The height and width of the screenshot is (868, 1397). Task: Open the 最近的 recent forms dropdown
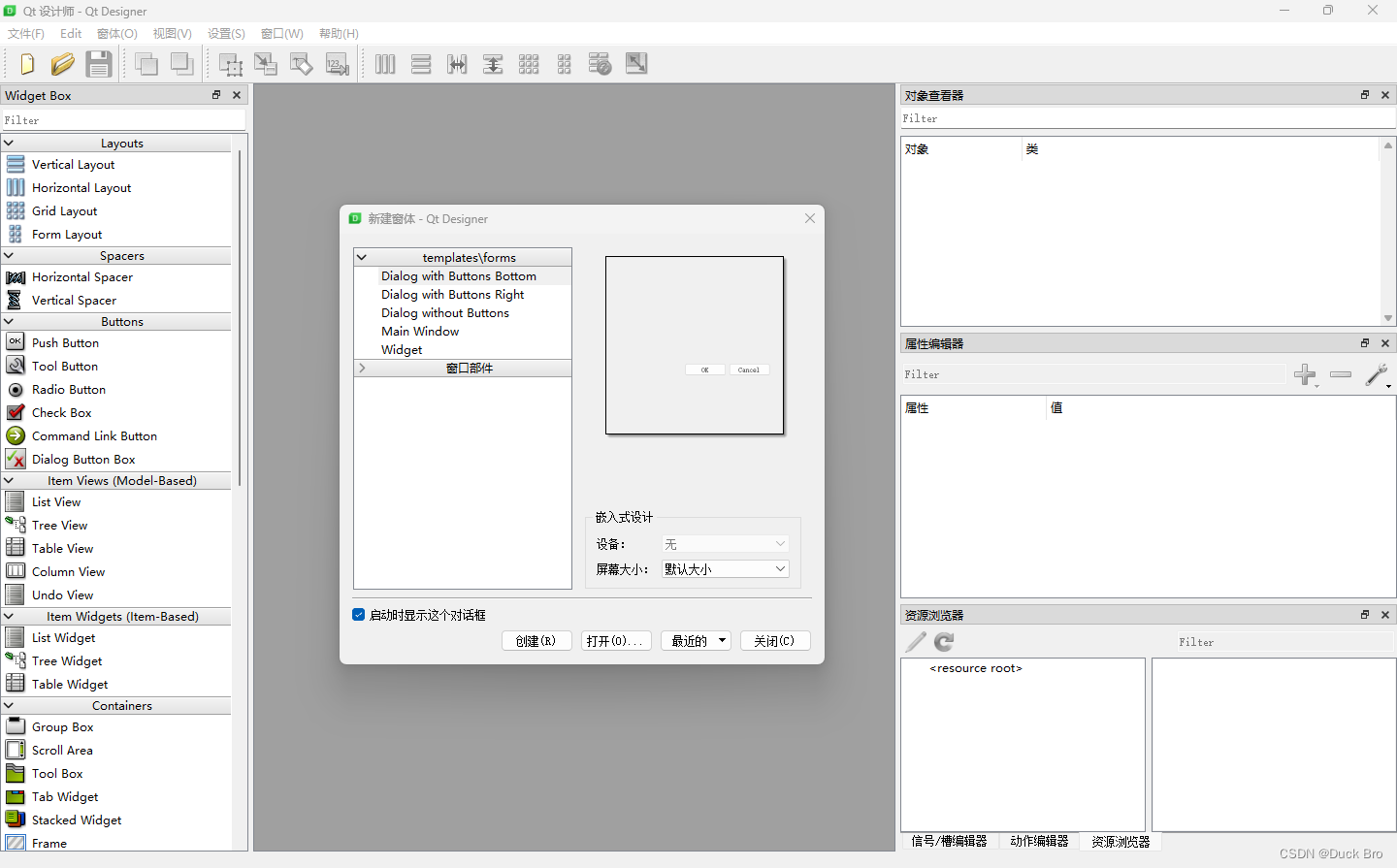[x=696, y=641]
